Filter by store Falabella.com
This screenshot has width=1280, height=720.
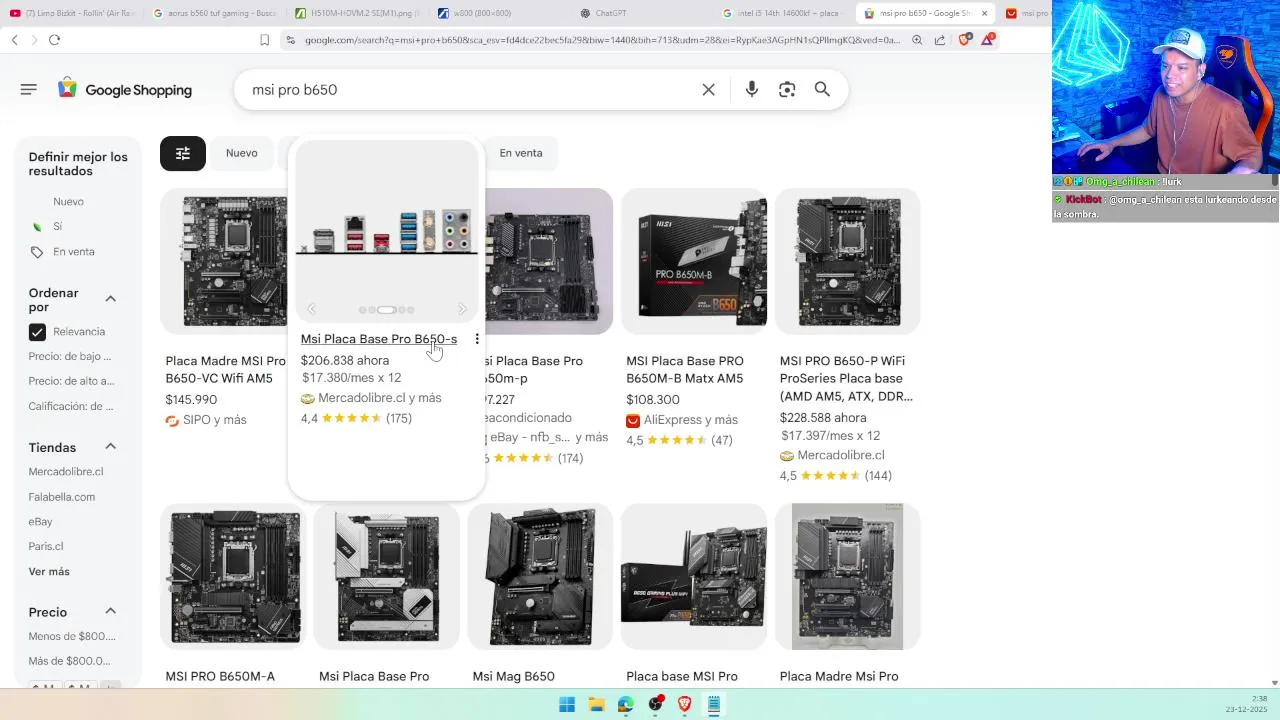point(62,497)
